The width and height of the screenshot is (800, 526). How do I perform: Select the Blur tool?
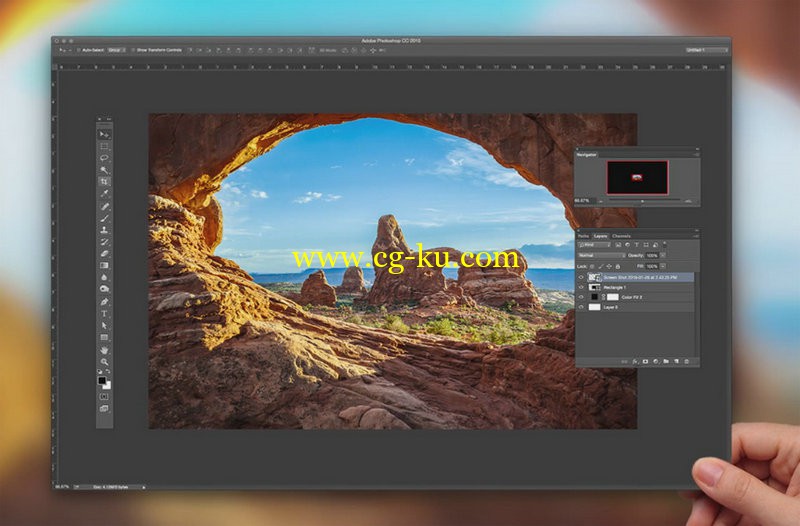[x=104, y=277]
